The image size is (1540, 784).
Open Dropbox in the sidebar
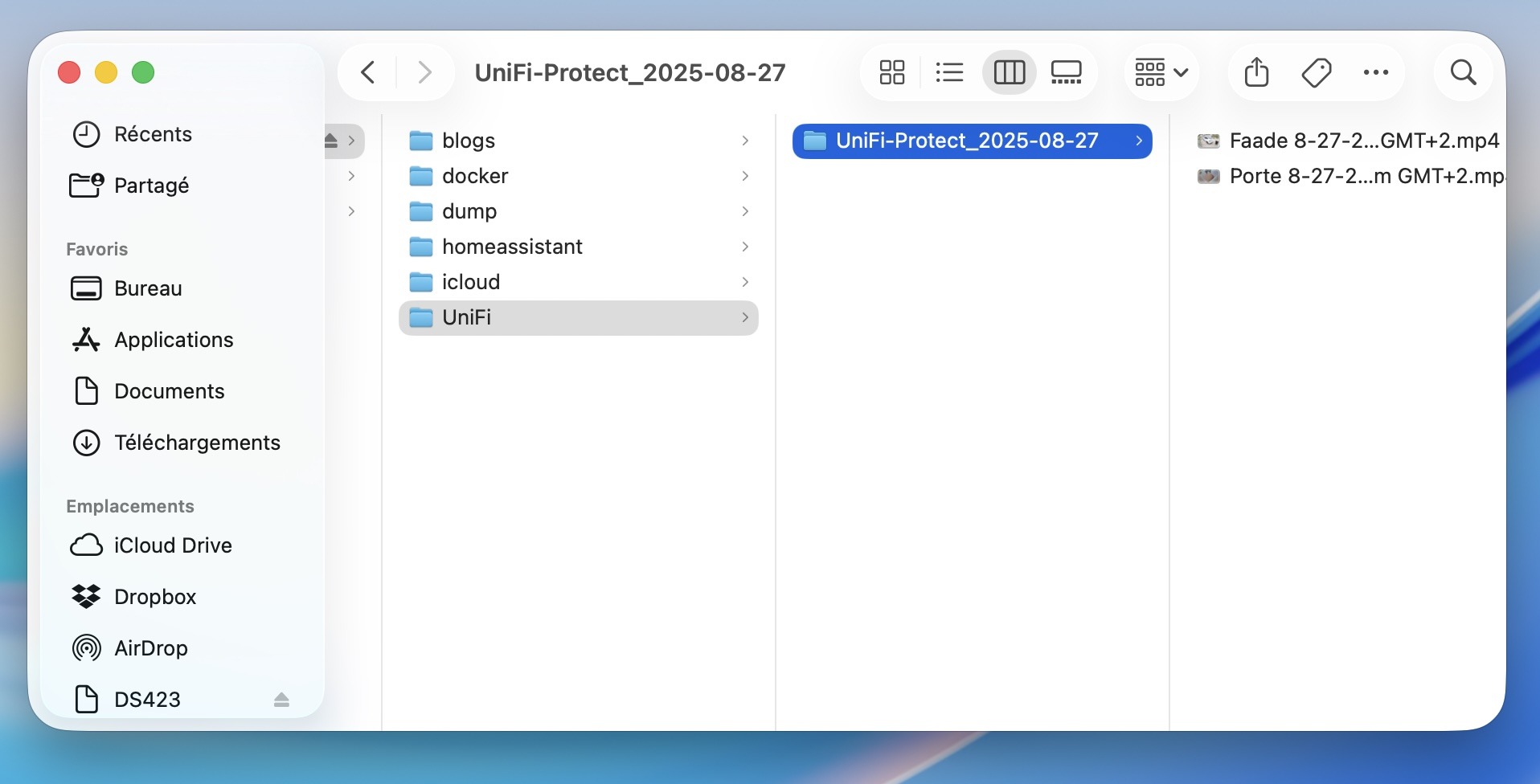click(x=183, y=597)
